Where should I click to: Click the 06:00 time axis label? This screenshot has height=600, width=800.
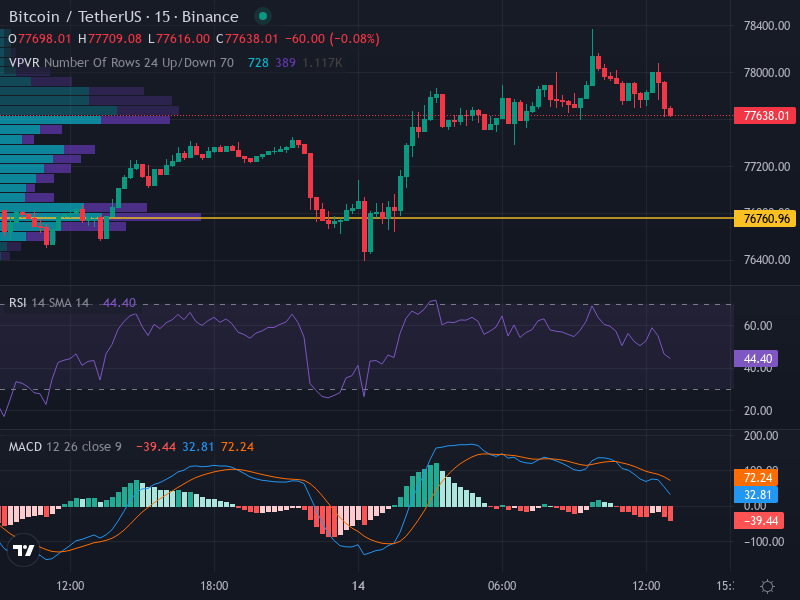pyautogui.click(x=502, y=586)
